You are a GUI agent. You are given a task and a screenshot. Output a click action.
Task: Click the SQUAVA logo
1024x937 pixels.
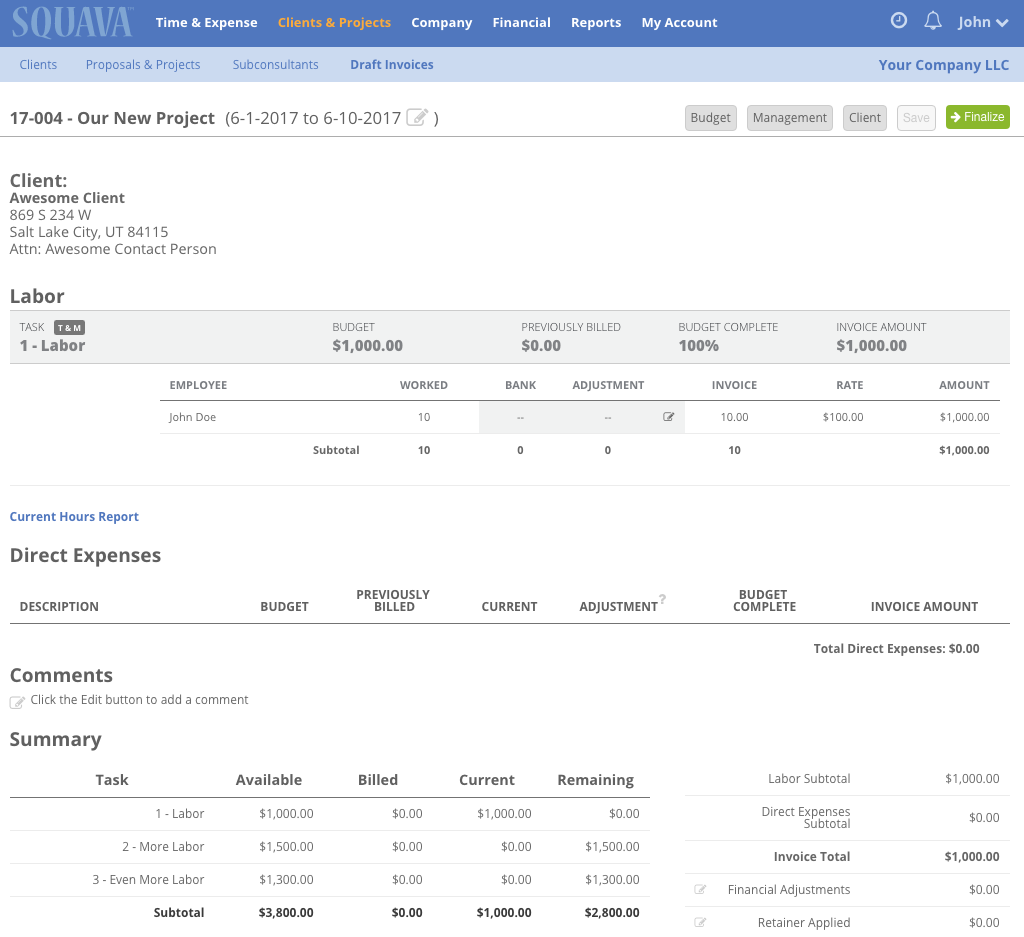(x=72, y=23)
